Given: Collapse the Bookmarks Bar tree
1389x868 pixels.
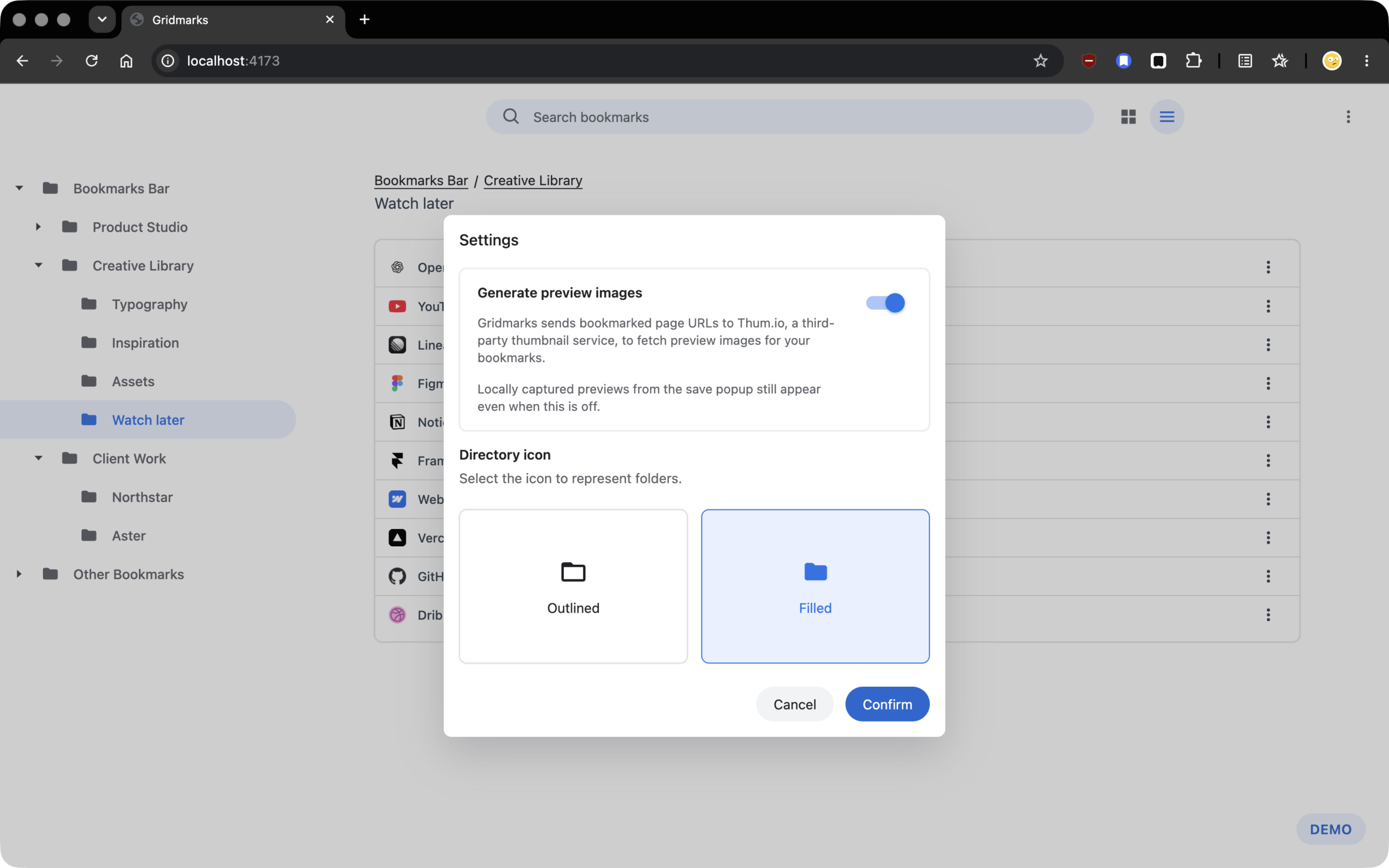Looking at the screenshot, I should [x=20, y=188].
